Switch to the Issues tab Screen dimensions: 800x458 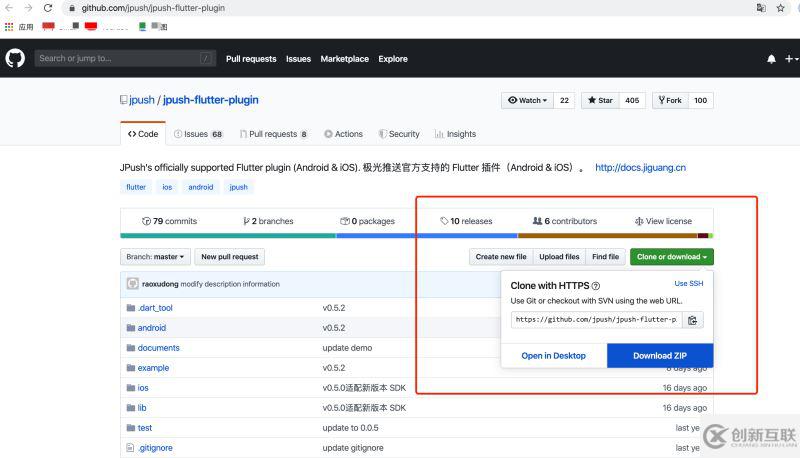196,134
